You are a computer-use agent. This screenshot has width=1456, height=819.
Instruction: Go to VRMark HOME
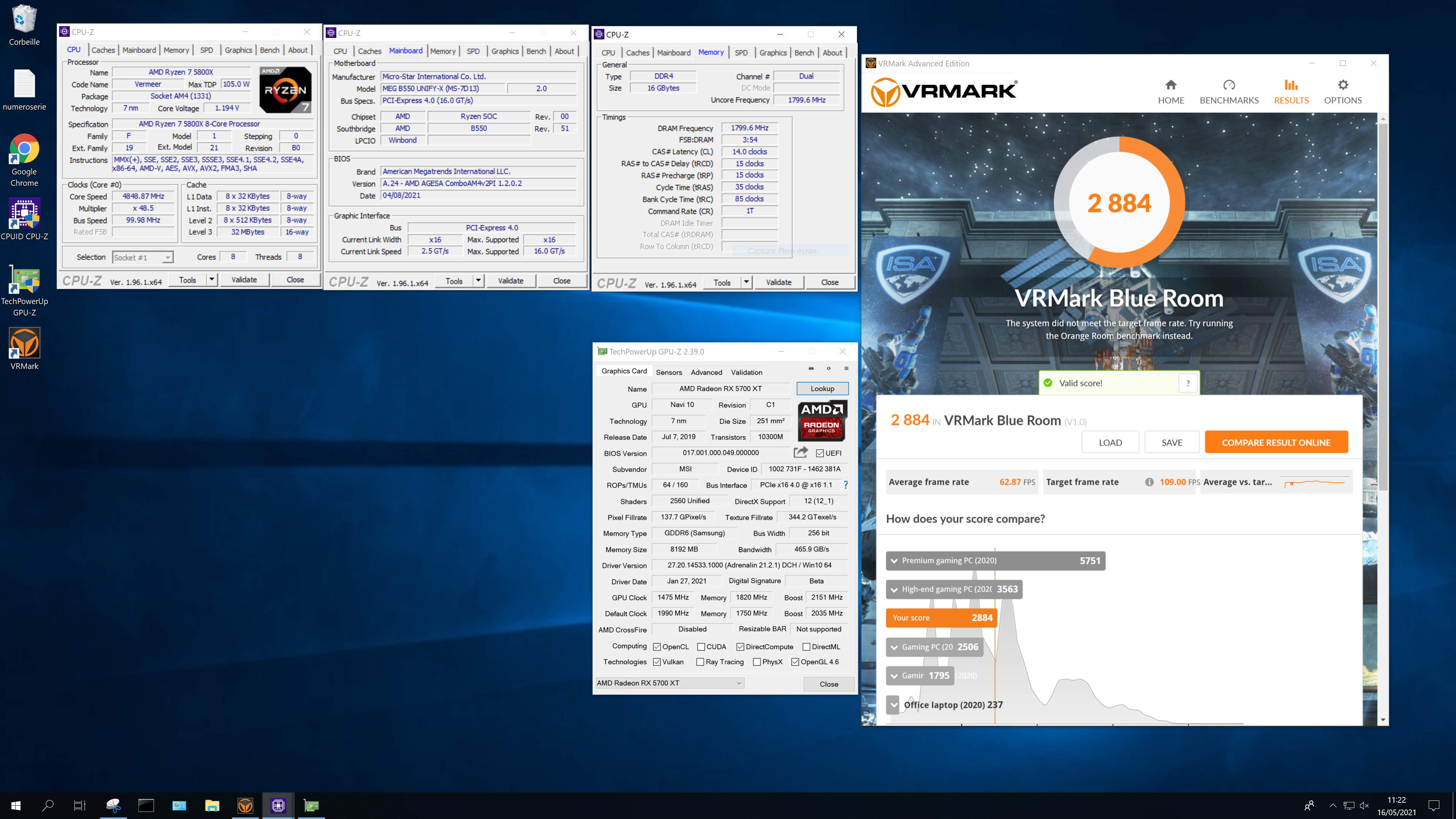(1170, 91)
